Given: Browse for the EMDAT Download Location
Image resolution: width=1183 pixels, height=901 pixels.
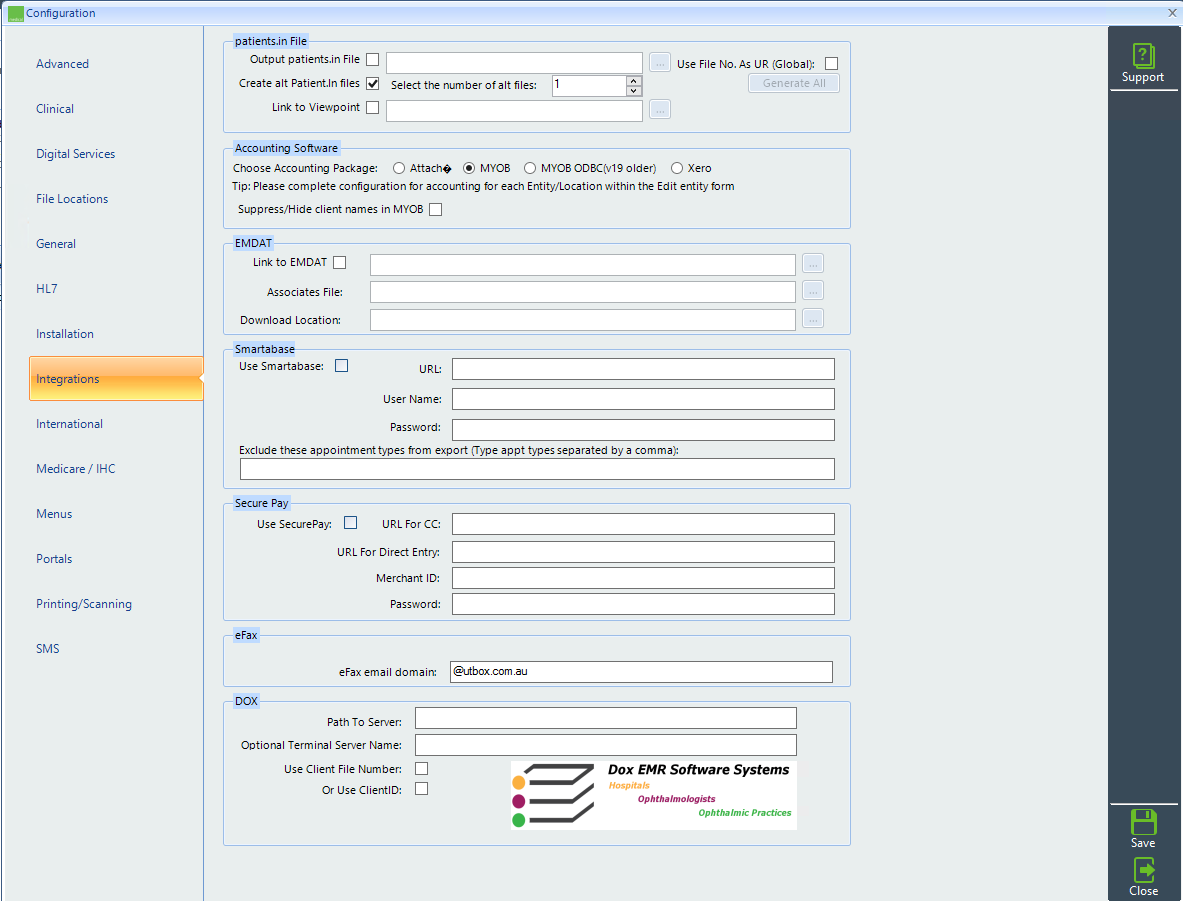Looking at the screenshot, I should click(x=813, y=318).
